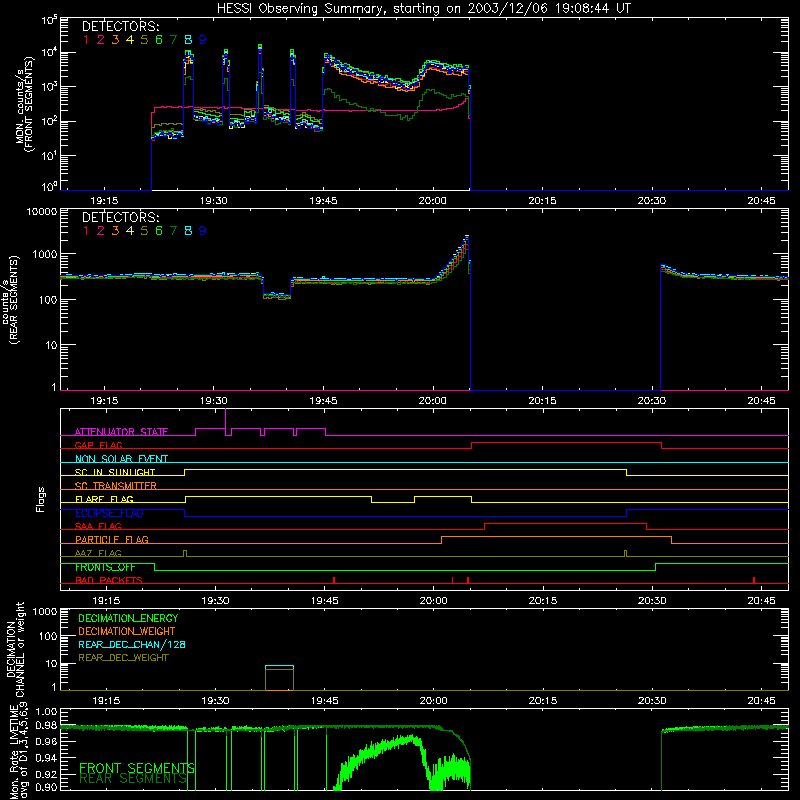Click the REAR_DEC_CHAN/128 legend entry
Screen dimensions: 800x800
pyautogui.click(x=132, y=644)
